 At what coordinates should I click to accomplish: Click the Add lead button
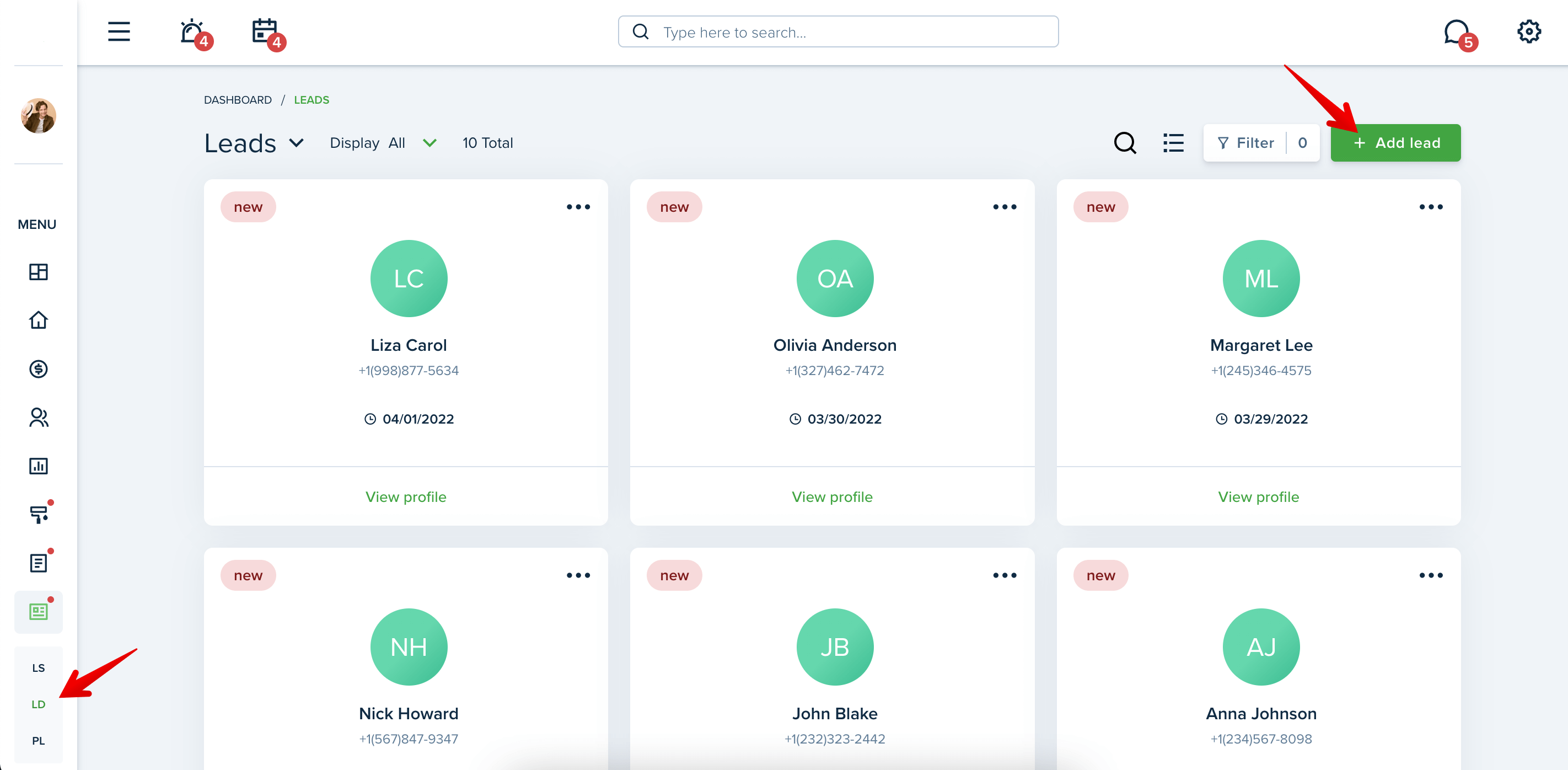1395,143
